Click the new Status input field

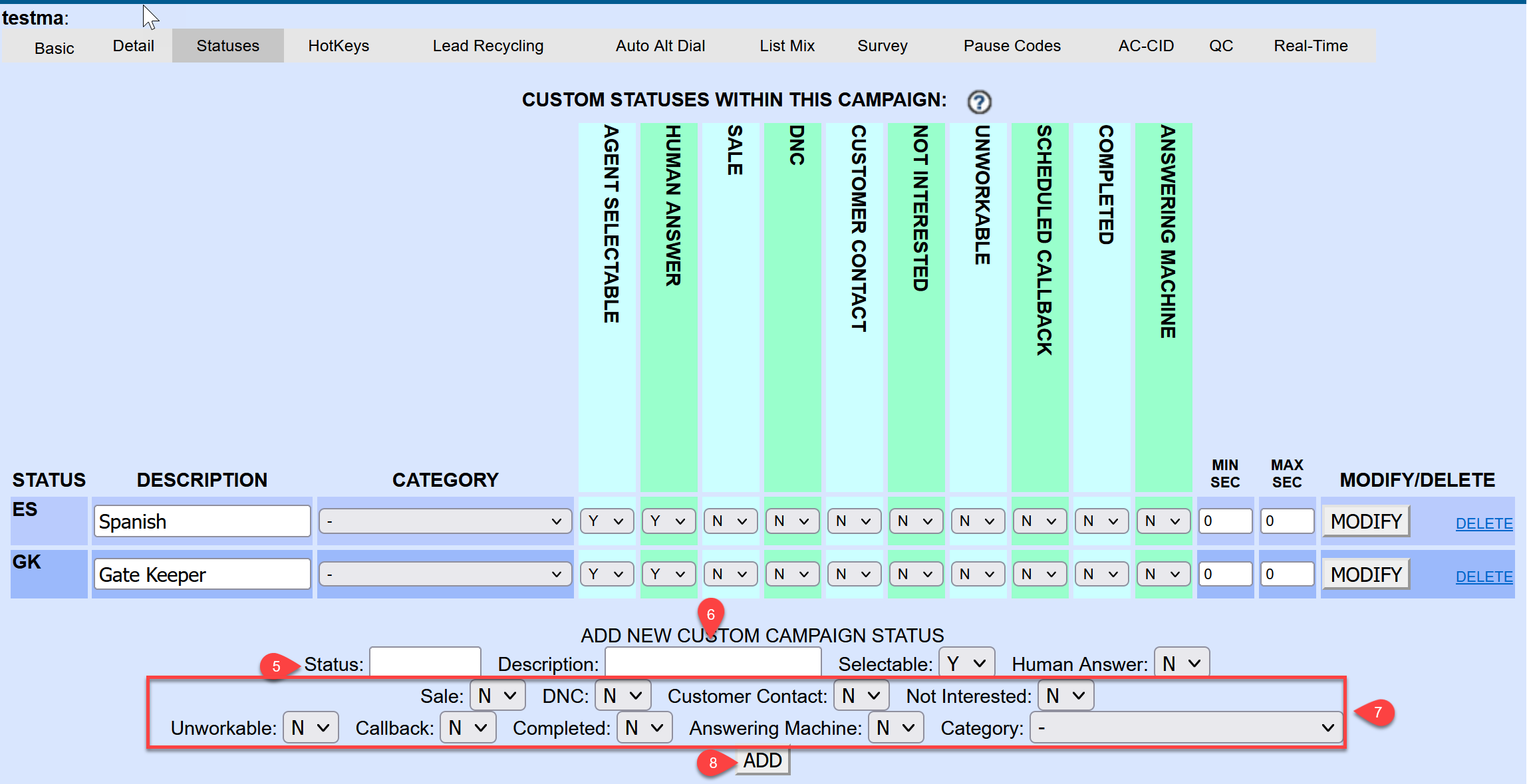(x=425, y=663)
